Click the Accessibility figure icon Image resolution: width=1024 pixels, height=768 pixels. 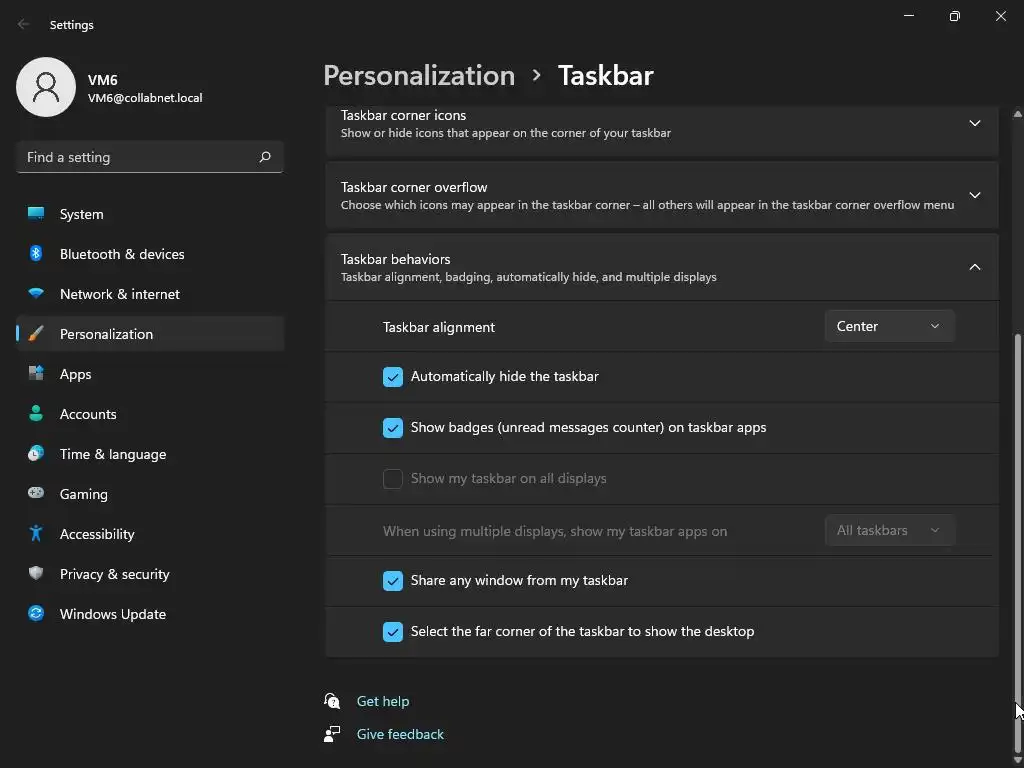pyautogui.click(x=36, y=534)
